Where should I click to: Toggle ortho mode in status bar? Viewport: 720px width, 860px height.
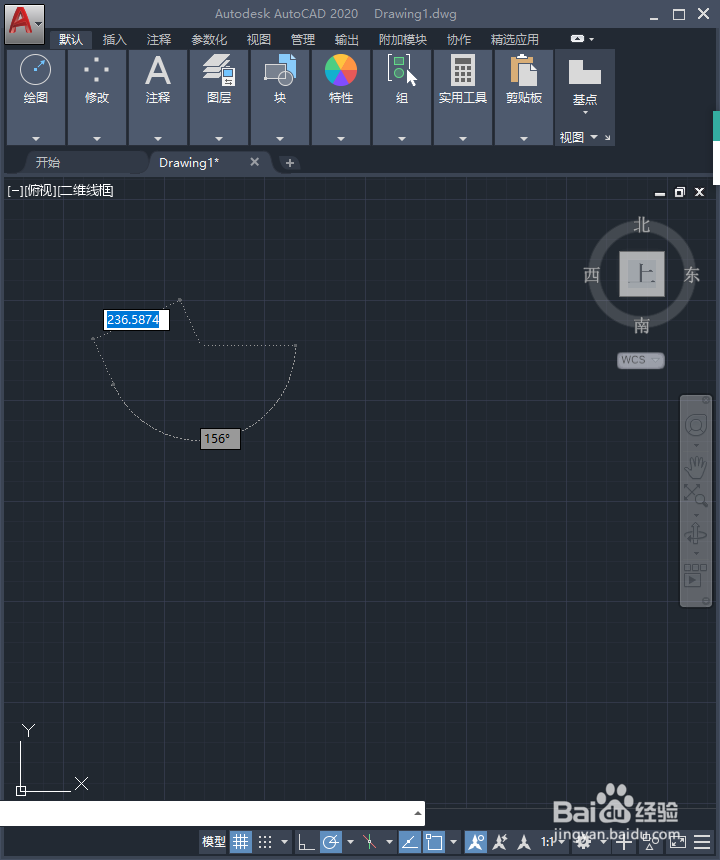point(306,841)
